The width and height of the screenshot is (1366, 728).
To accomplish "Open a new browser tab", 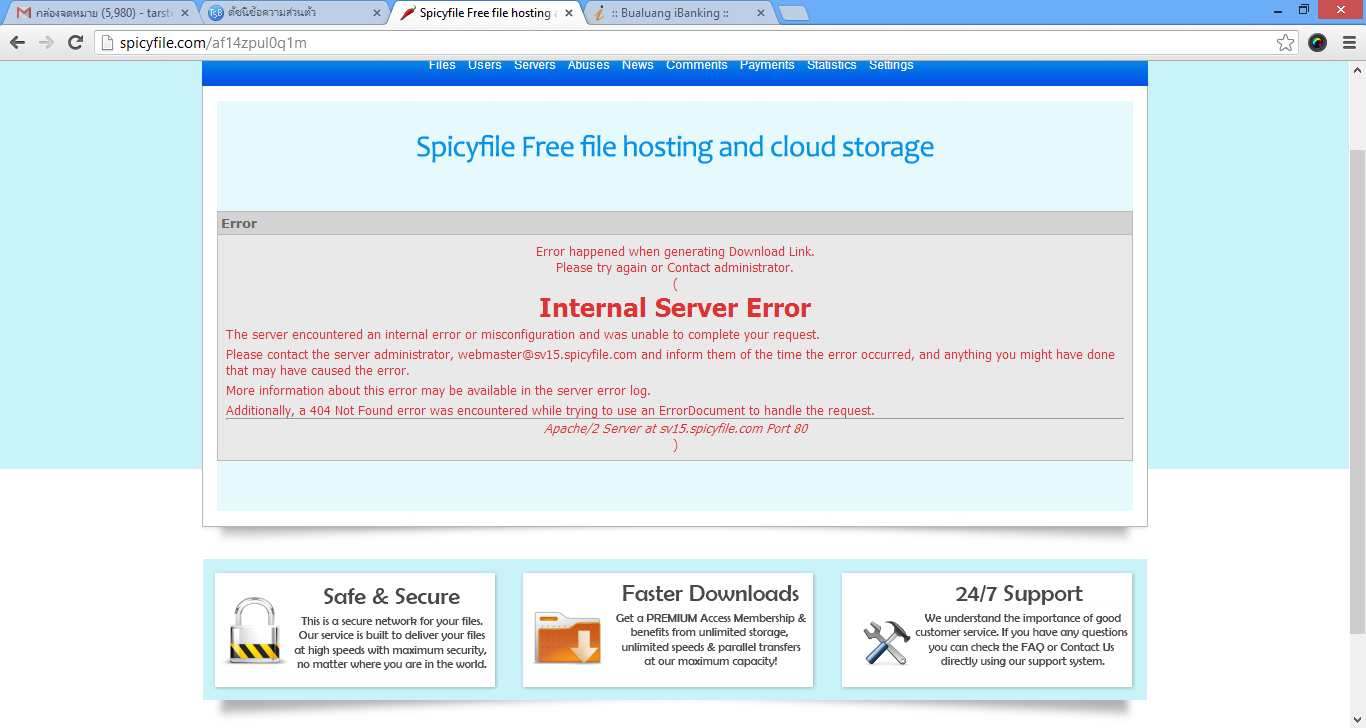I will [793, 13].
